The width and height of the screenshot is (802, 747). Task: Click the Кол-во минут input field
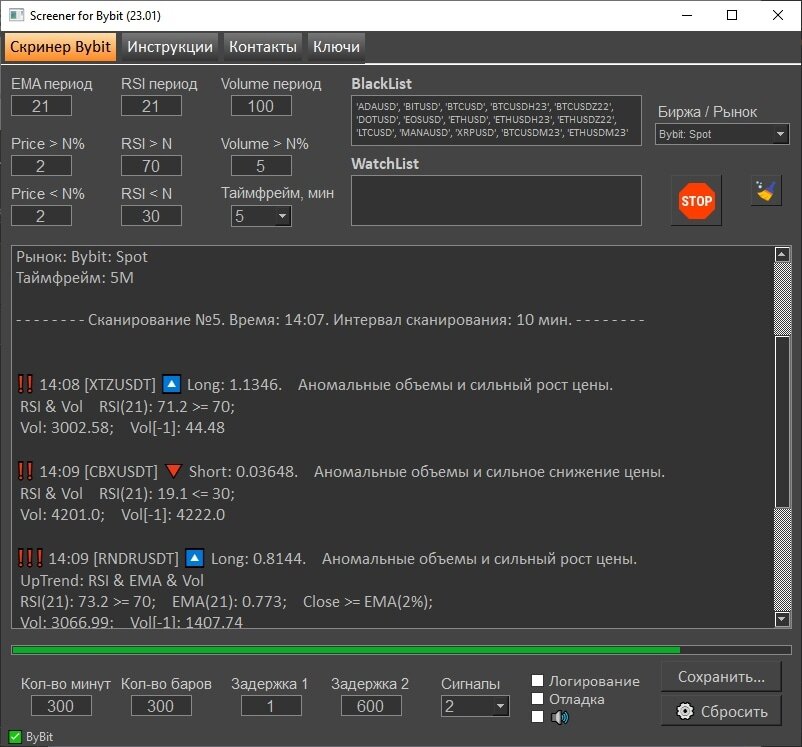point(61,706)
